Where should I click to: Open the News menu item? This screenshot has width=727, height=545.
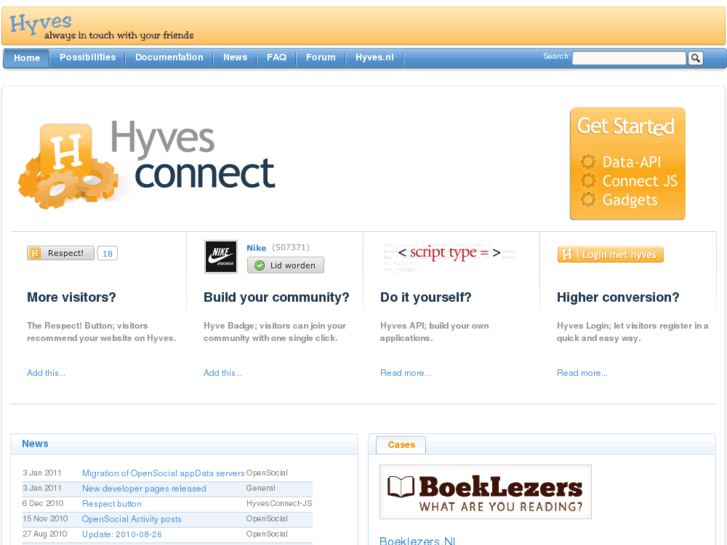pos(235,58)
